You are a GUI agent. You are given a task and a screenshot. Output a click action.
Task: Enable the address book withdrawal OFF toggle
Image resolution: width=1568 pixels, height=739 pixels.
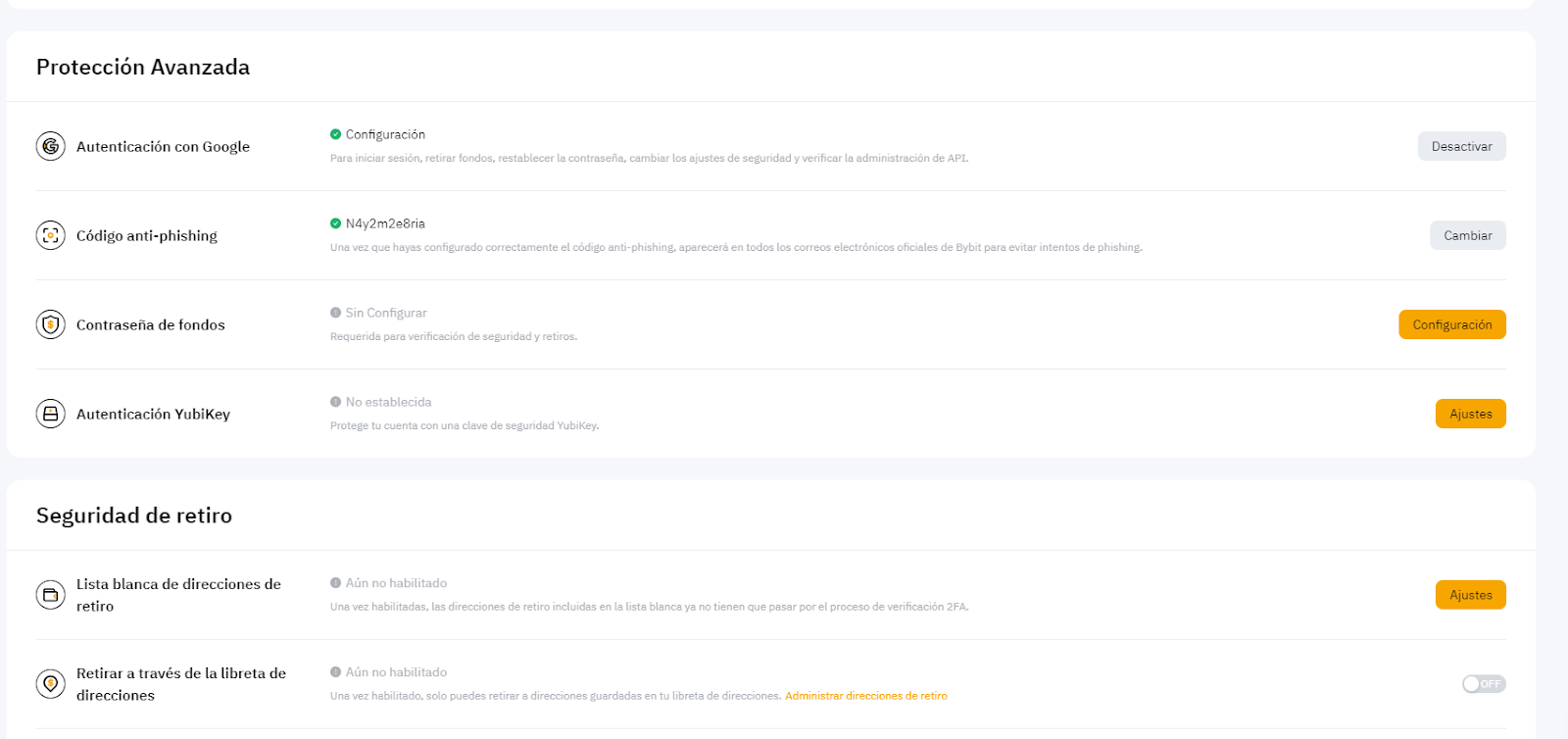[1483, 684]
